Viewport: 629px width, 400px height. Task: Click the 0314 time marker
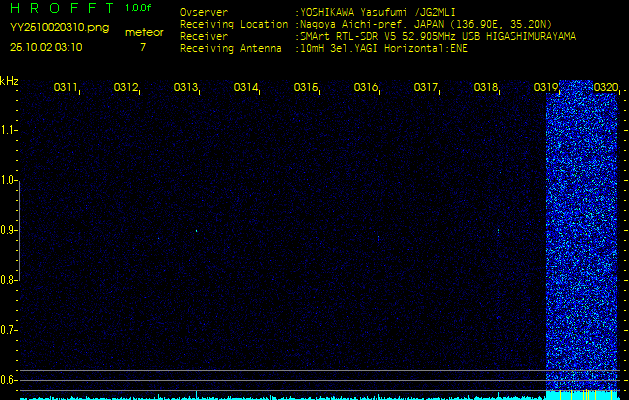pyautogui.click(x=246, y=87)
